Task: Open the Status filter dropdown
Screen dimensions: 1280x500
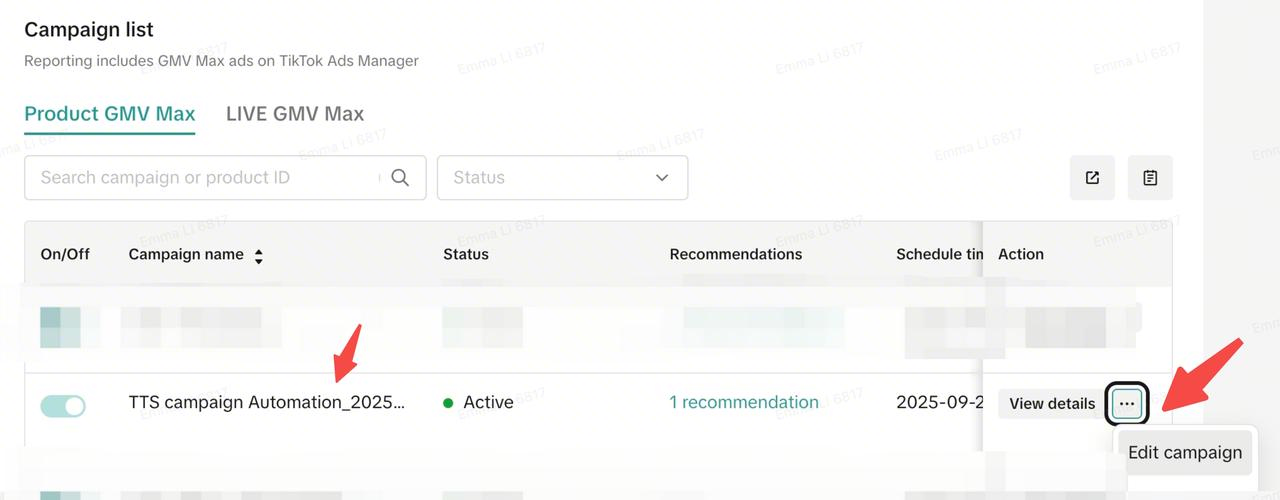Action: 562,178
